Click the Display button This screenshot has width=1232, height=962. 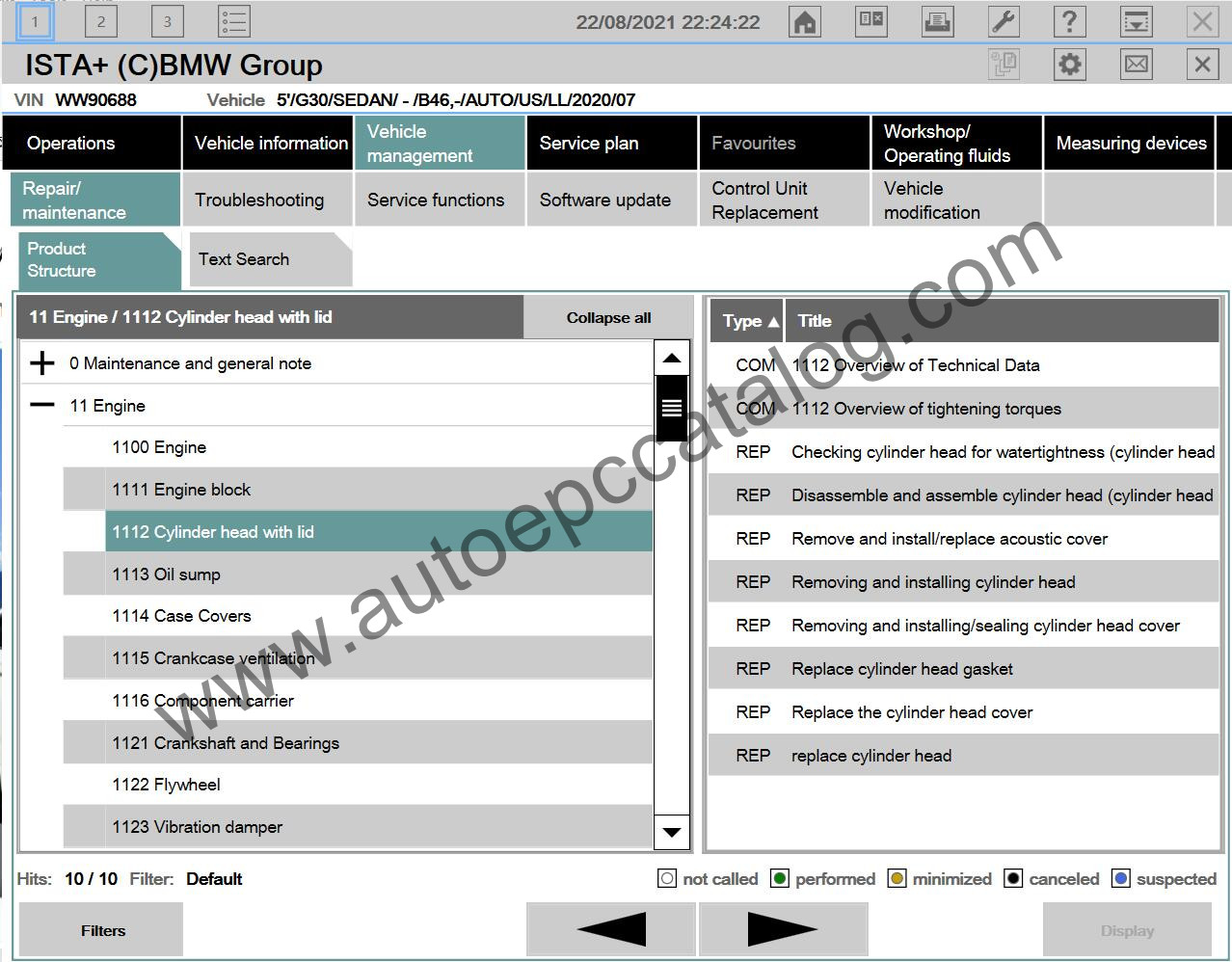click(1127, 930)
